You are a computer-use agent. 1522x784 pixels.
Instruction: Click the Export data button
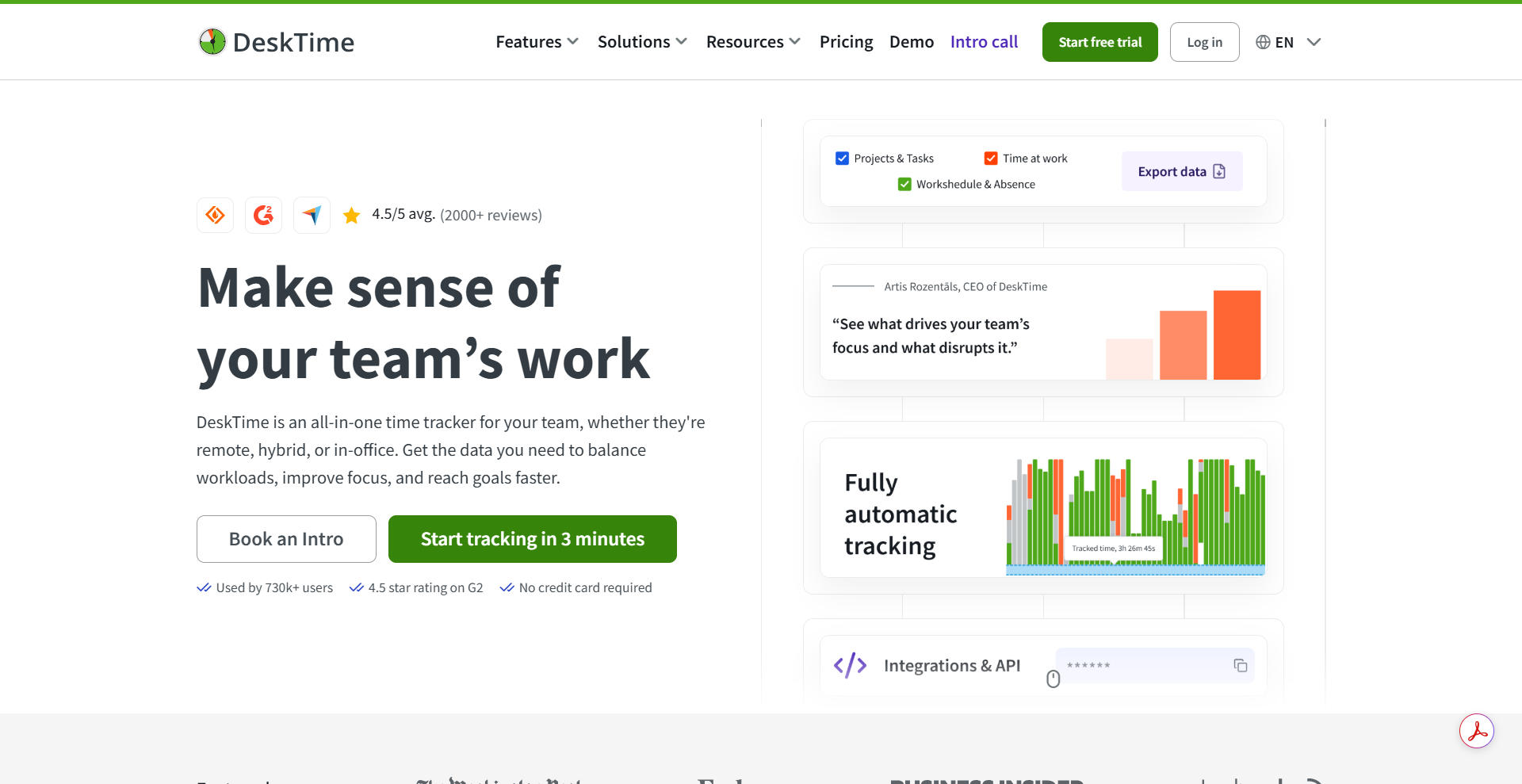(x=1182, y=171)
